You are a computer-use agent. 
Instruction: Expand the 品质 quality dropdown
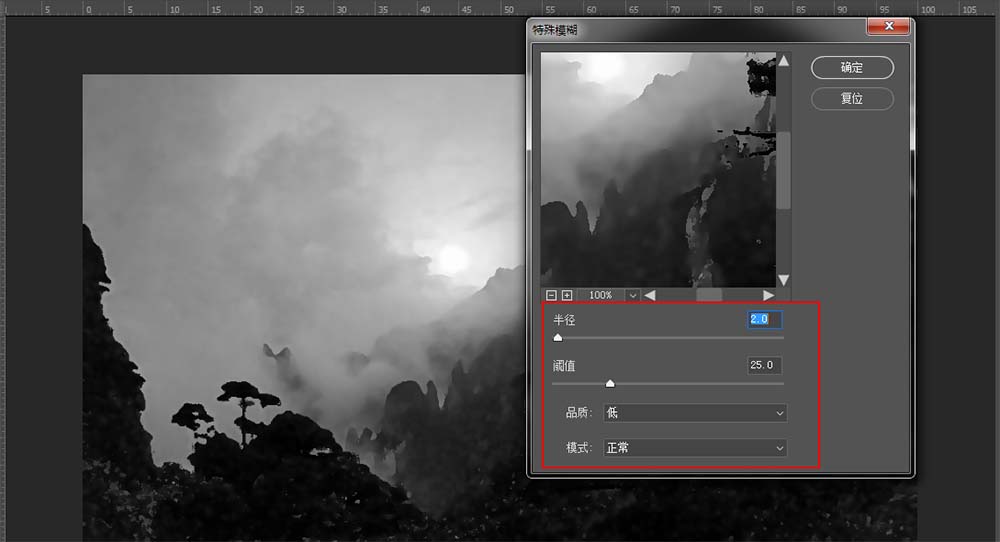694,413
